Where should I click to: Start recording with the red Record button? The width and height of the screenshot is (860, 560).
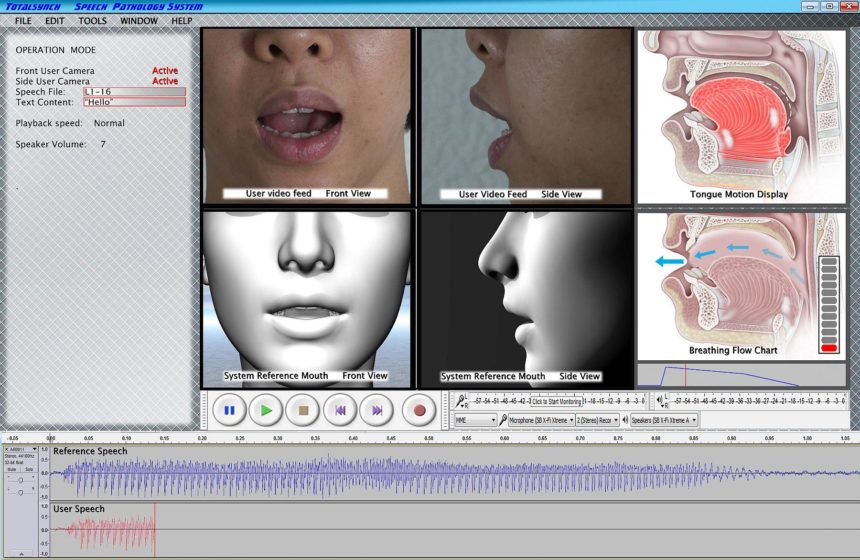pos(420,410)
